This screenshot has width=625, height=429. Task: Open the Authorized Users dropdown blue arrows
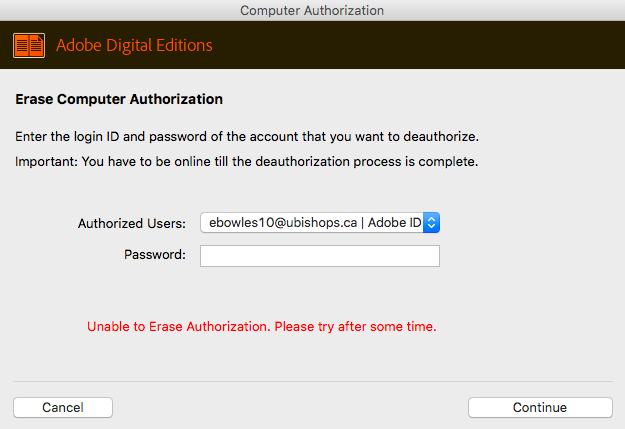point(431,222)
